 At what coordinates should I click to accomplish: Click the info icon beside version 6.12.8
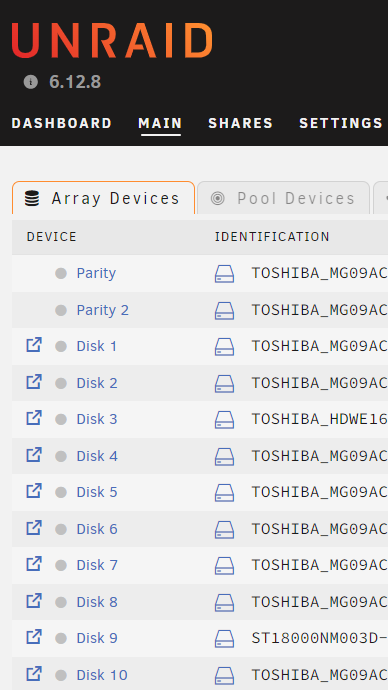coord(31,82)
